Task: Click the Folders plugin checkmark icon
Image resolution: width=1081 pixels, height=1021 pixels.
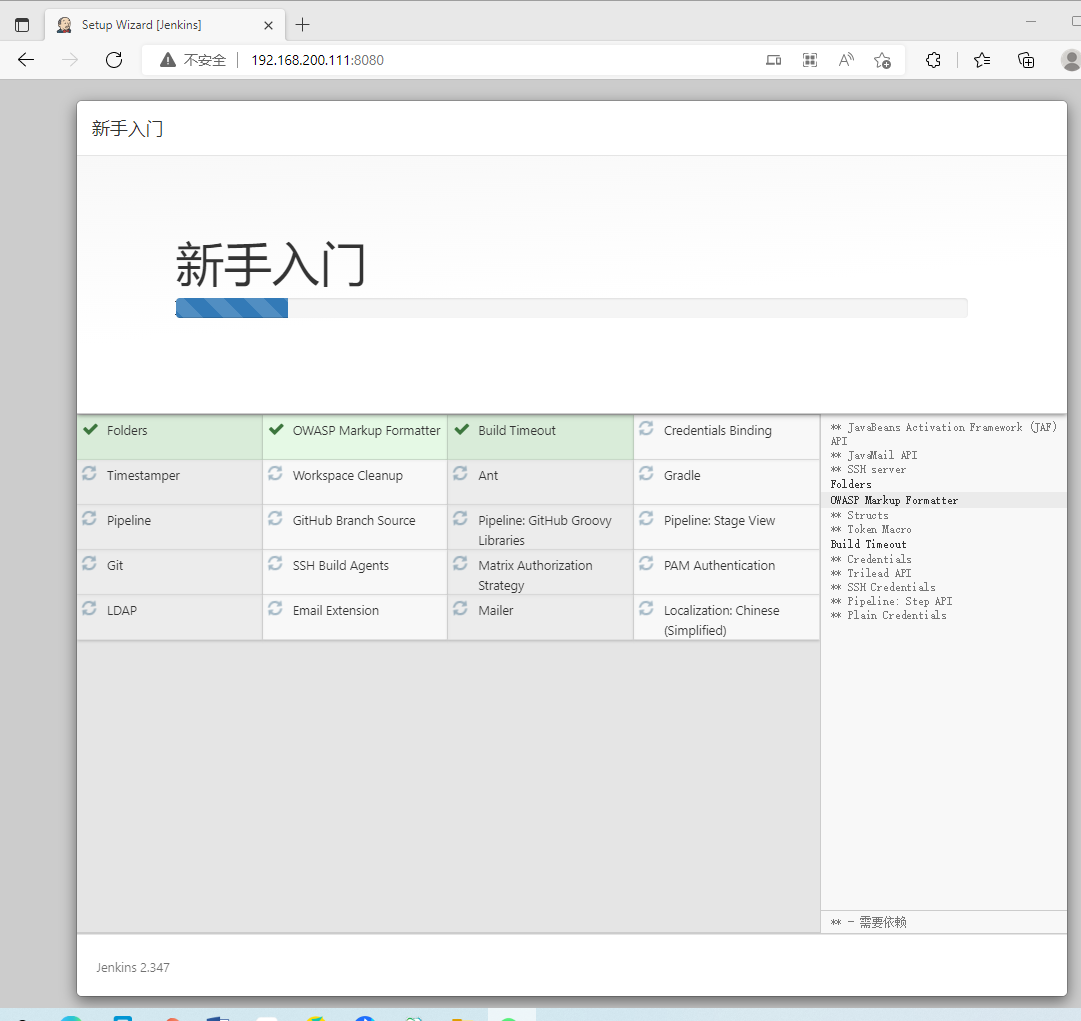Action: pyautogui.click(x=90, y=429)
